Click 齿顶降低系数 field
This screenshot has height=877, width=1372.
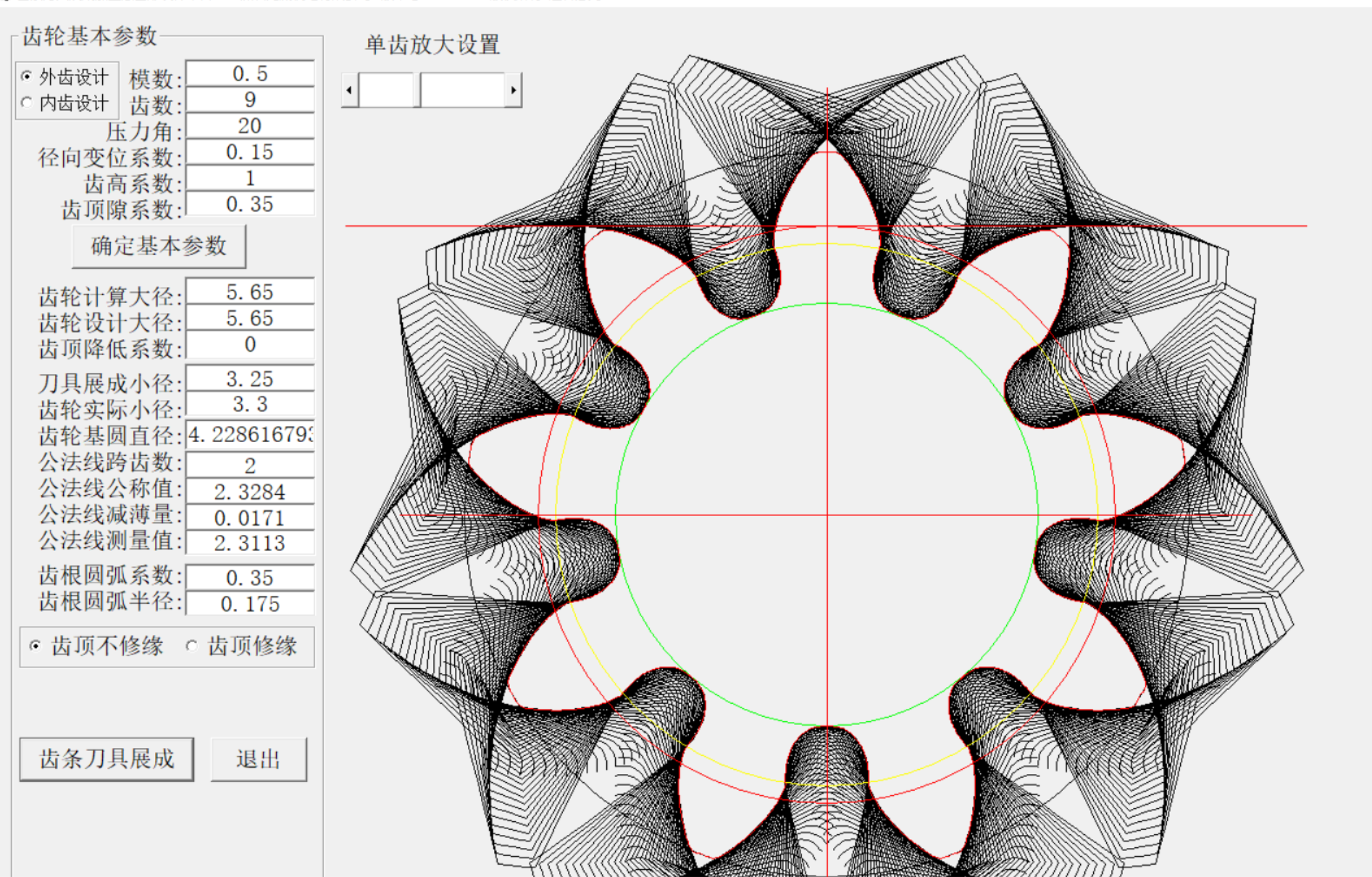click(x=250, y=344)
